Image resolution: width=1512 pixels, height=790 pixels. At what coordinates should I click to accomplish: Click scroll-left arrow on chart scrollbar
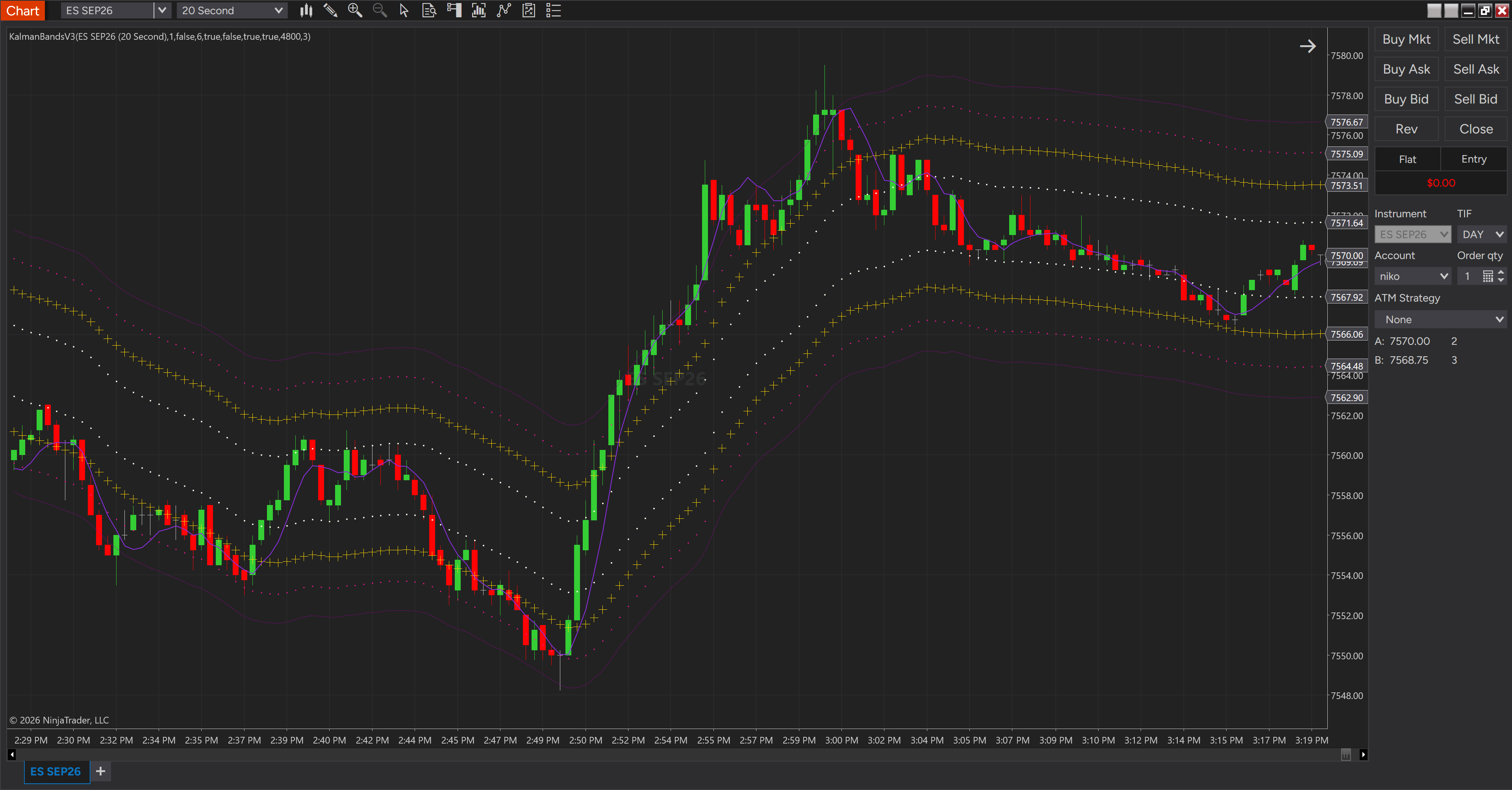12,754
